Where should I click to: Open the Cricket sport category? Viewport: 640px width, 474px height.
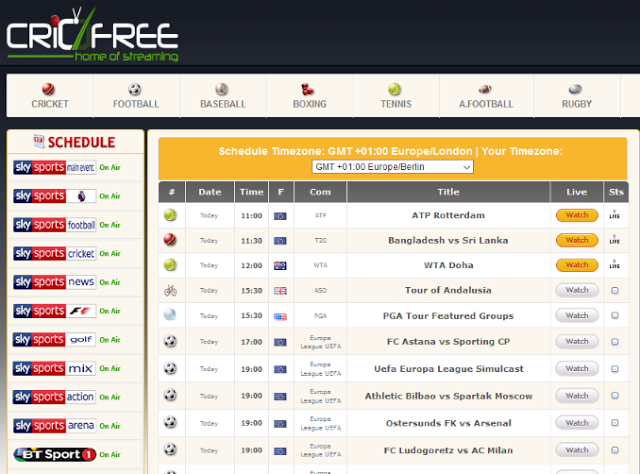click(50, 96)
